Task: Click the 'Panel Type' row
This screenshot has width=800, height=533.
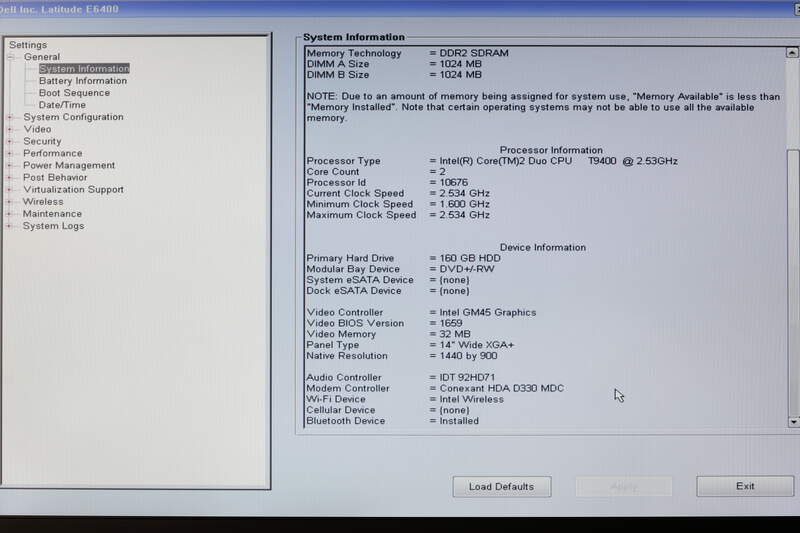Action: (x=410, y=345)
